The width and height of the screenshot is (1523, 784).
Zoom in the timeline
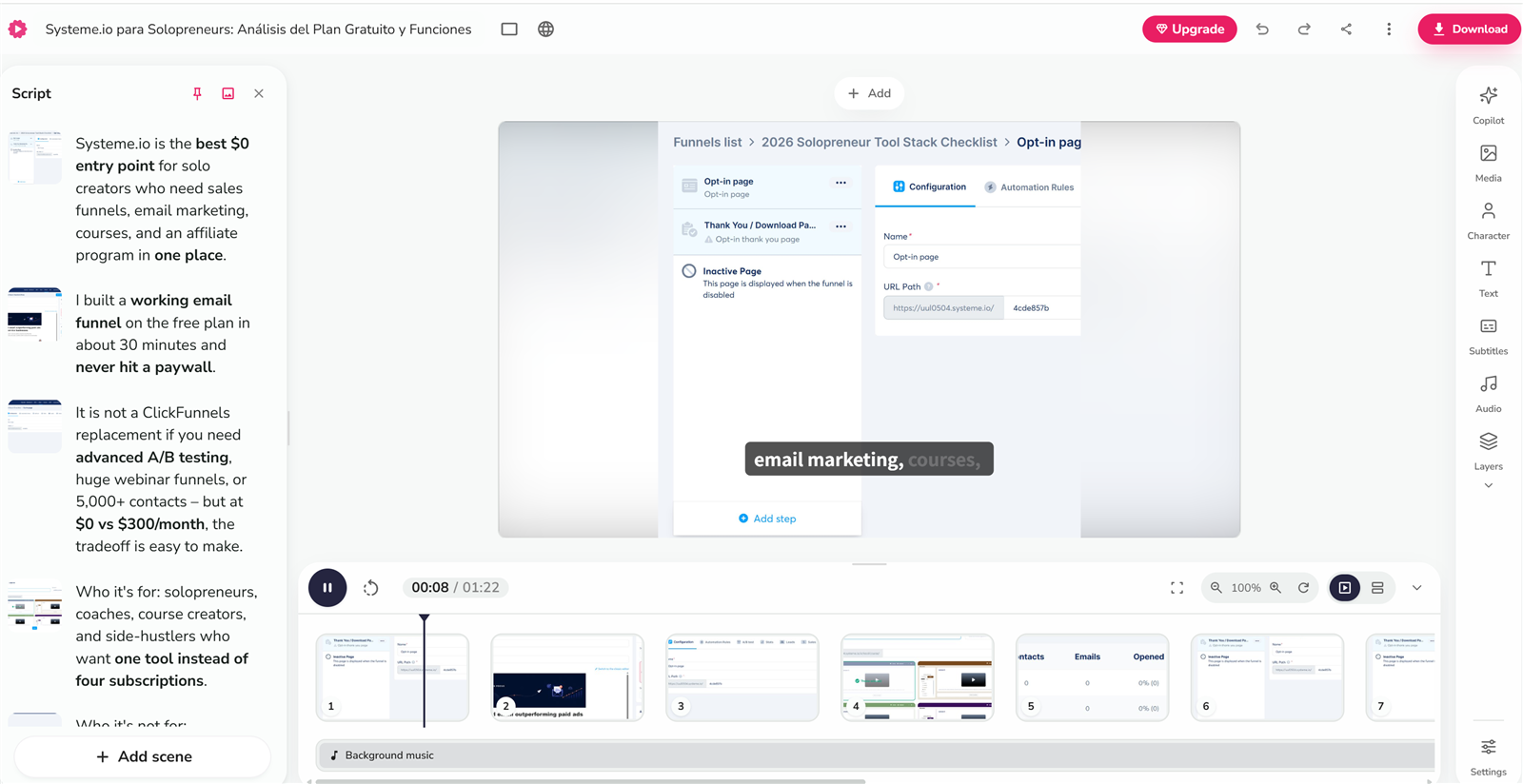click(1276, 588)
